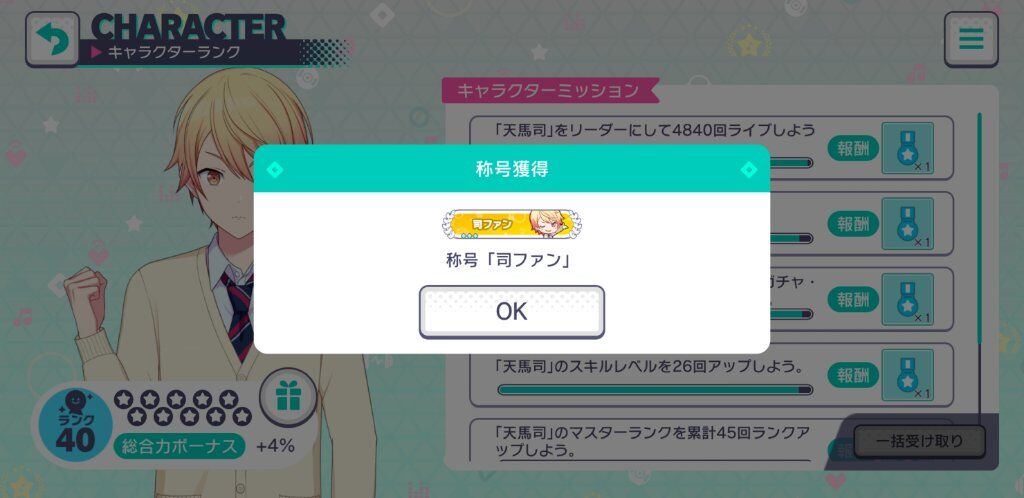Viewport: 1024px width, 498px height.
Task: Select the gacha mission's medal reward icon
Action: [907, 300]
